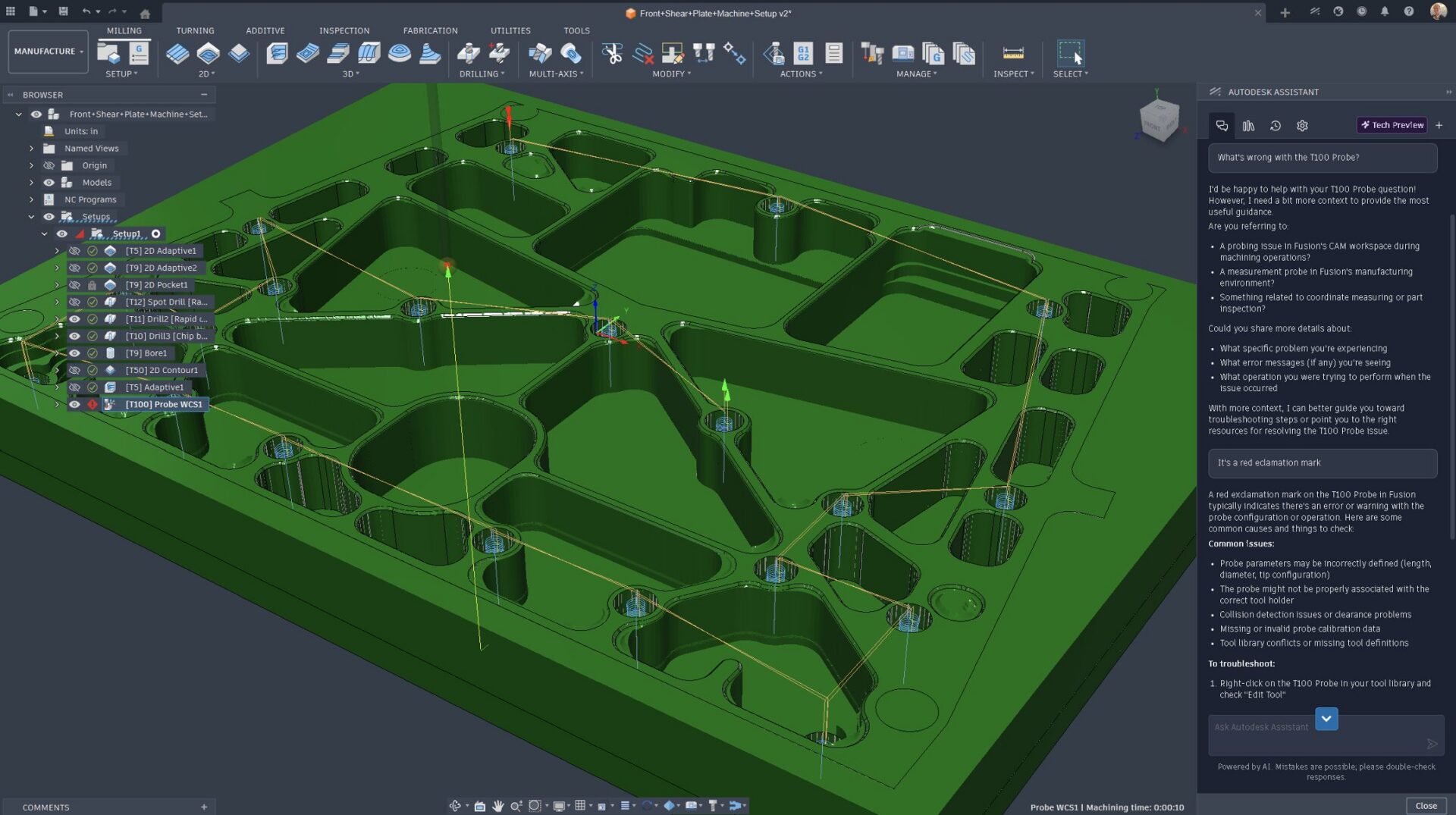The height and width of the screenshot is (815, 1456).
Task: Click the Close button in Assistant panel
Action: pos(1426,806)
